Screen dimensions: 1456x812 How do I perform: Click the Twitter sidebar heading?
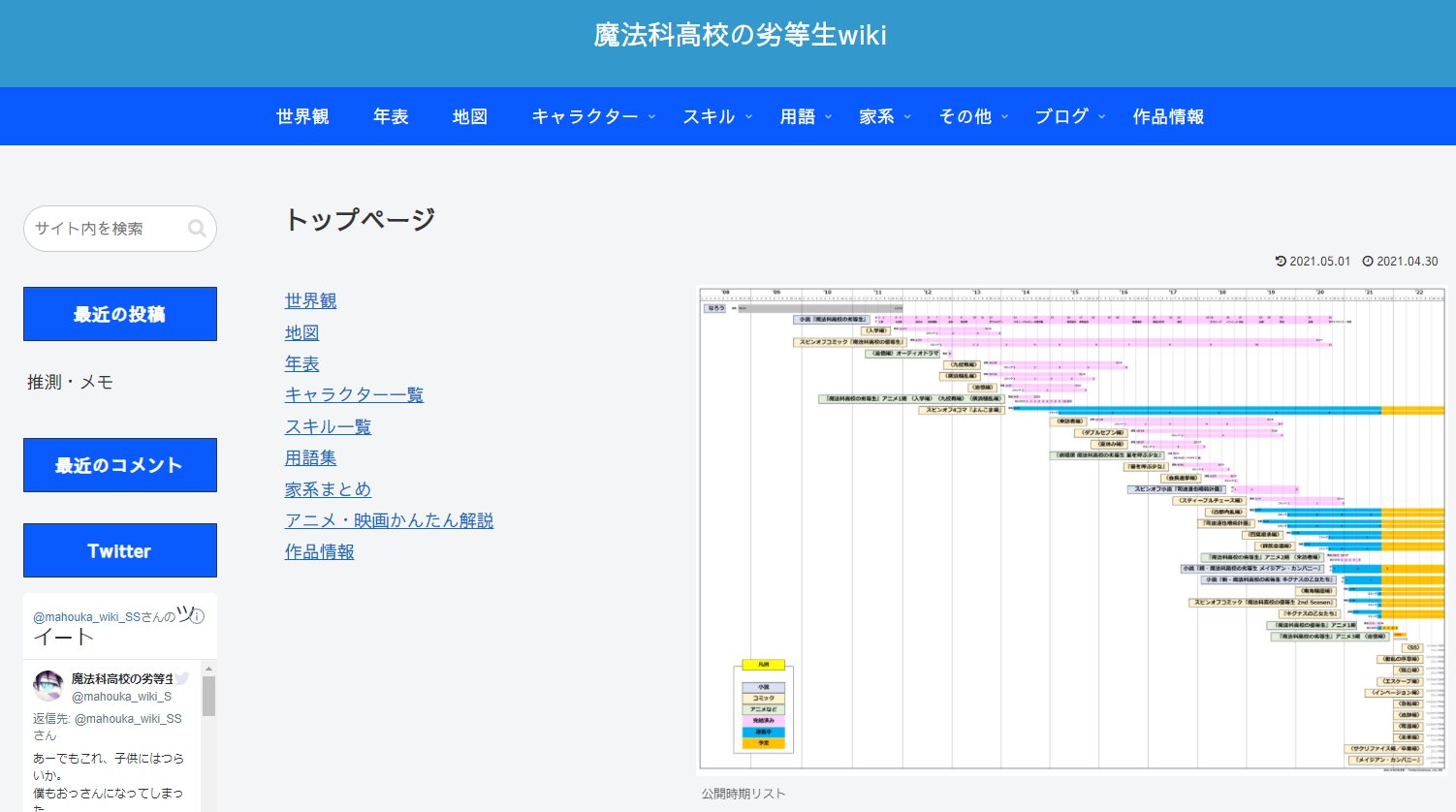(x=120, y=550)
